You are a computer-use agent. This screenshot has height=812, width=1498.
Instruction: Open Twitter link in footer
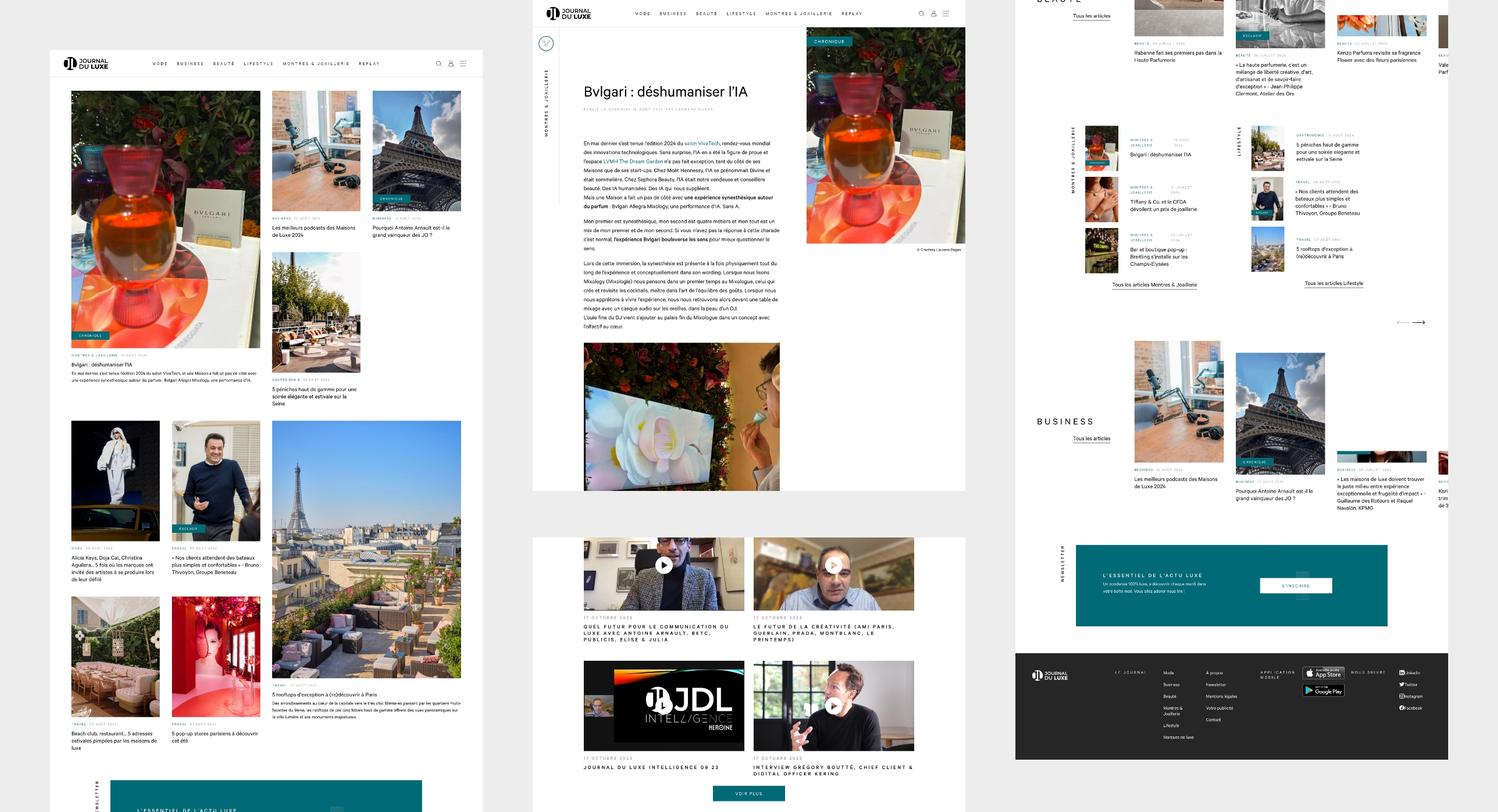(1409, 685)
